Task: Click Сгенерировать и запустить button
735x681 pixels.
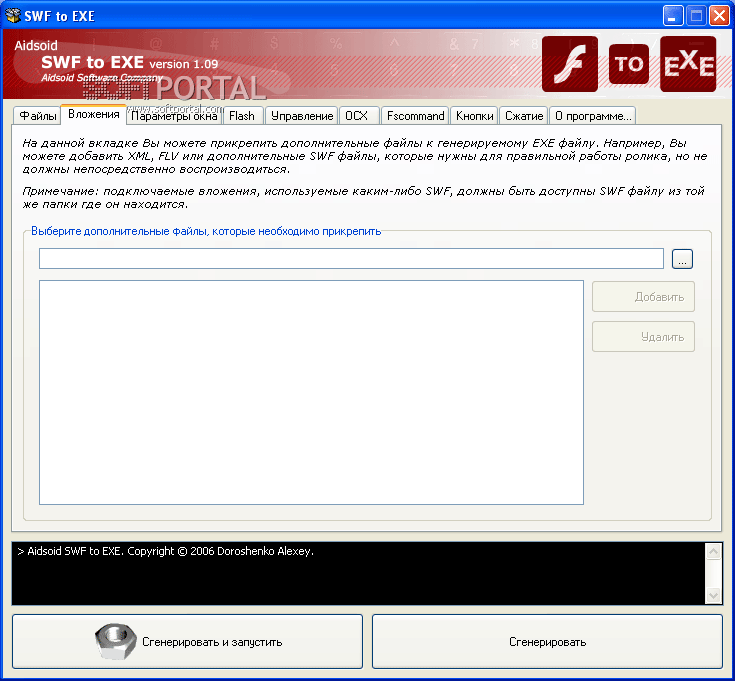Action: point(188,642)
